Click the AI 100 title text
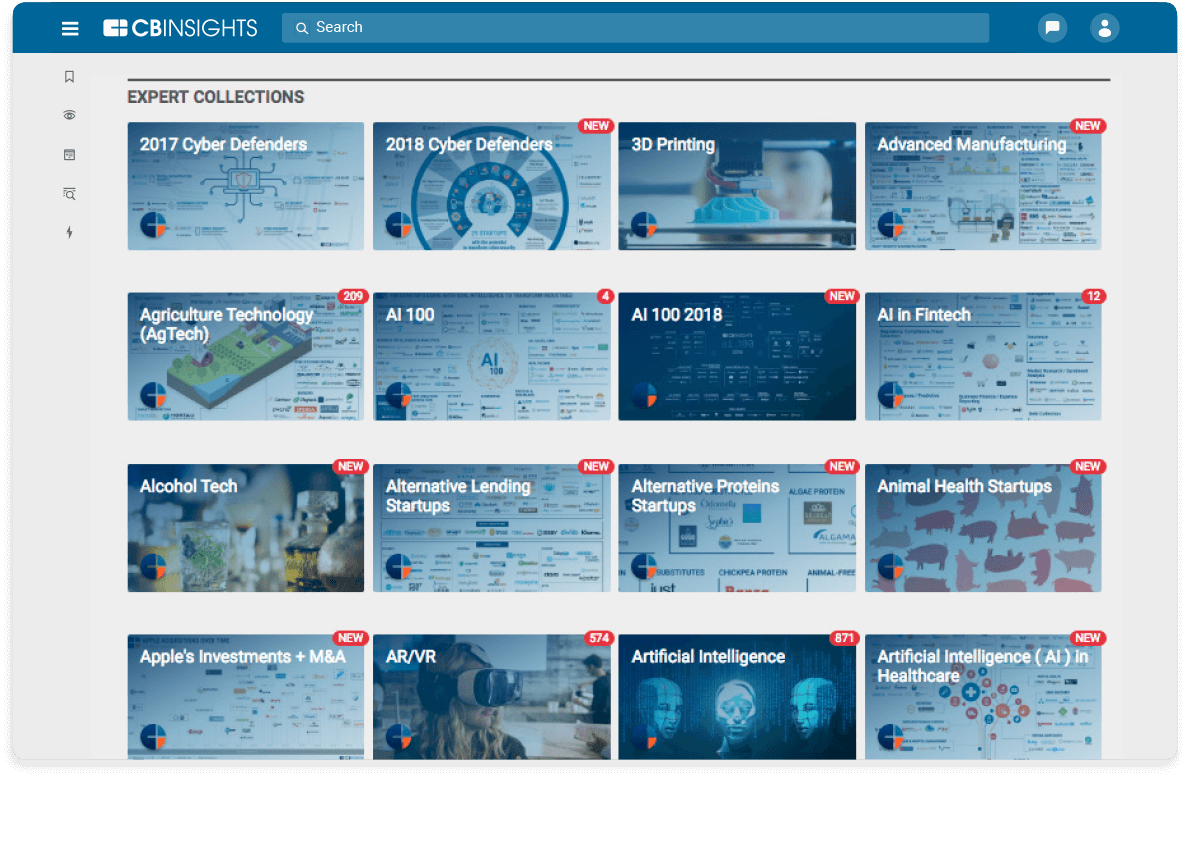 point(410,315)
